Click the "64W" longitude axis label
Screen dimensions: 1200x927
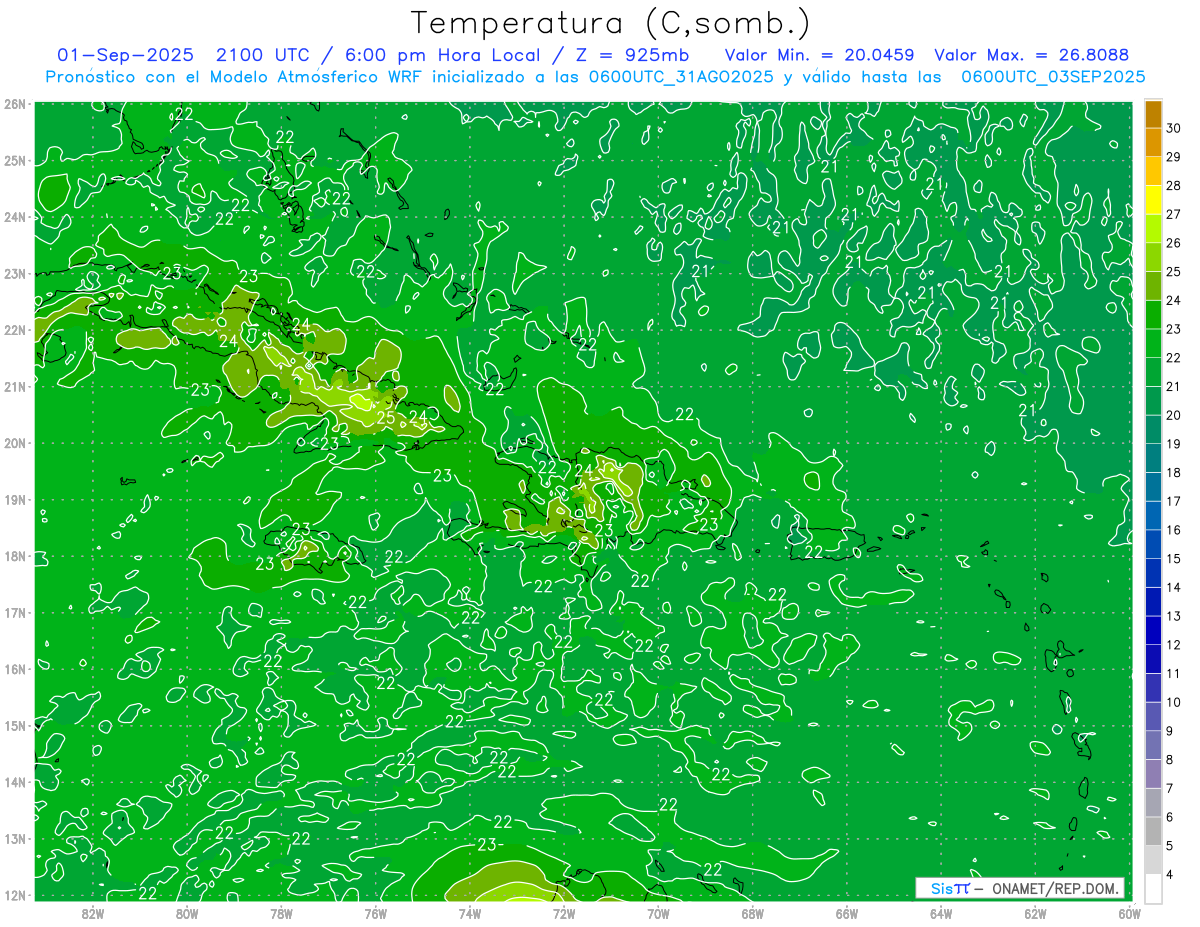point(941,912)
